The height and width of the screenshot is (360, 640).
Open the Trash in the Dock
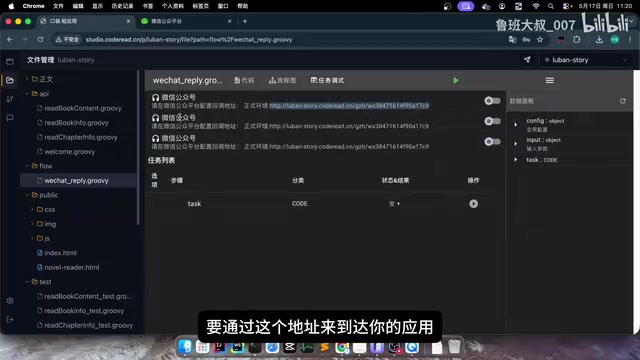454,347
